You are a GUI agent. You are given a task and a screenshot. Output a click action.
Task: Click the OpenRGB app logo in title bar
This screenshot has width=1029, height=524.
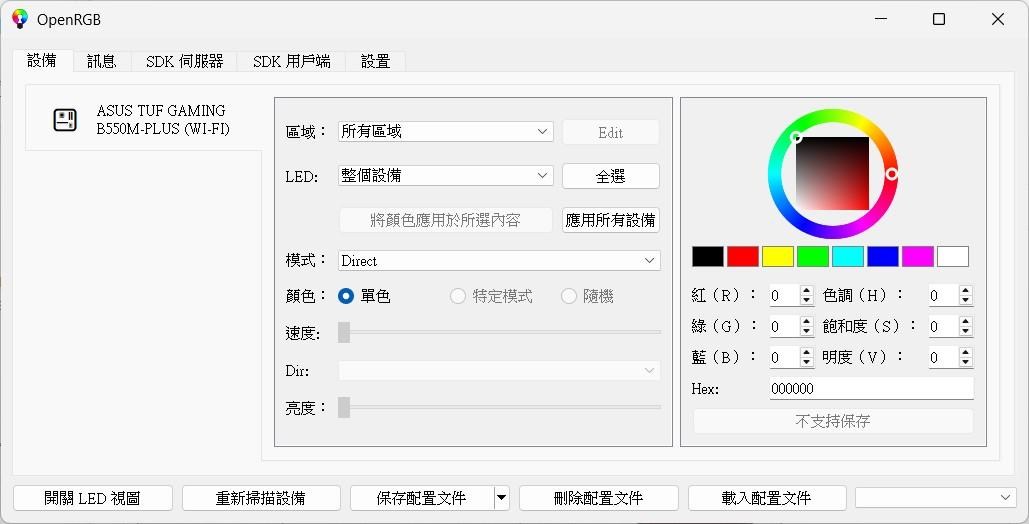click(20, 19)
